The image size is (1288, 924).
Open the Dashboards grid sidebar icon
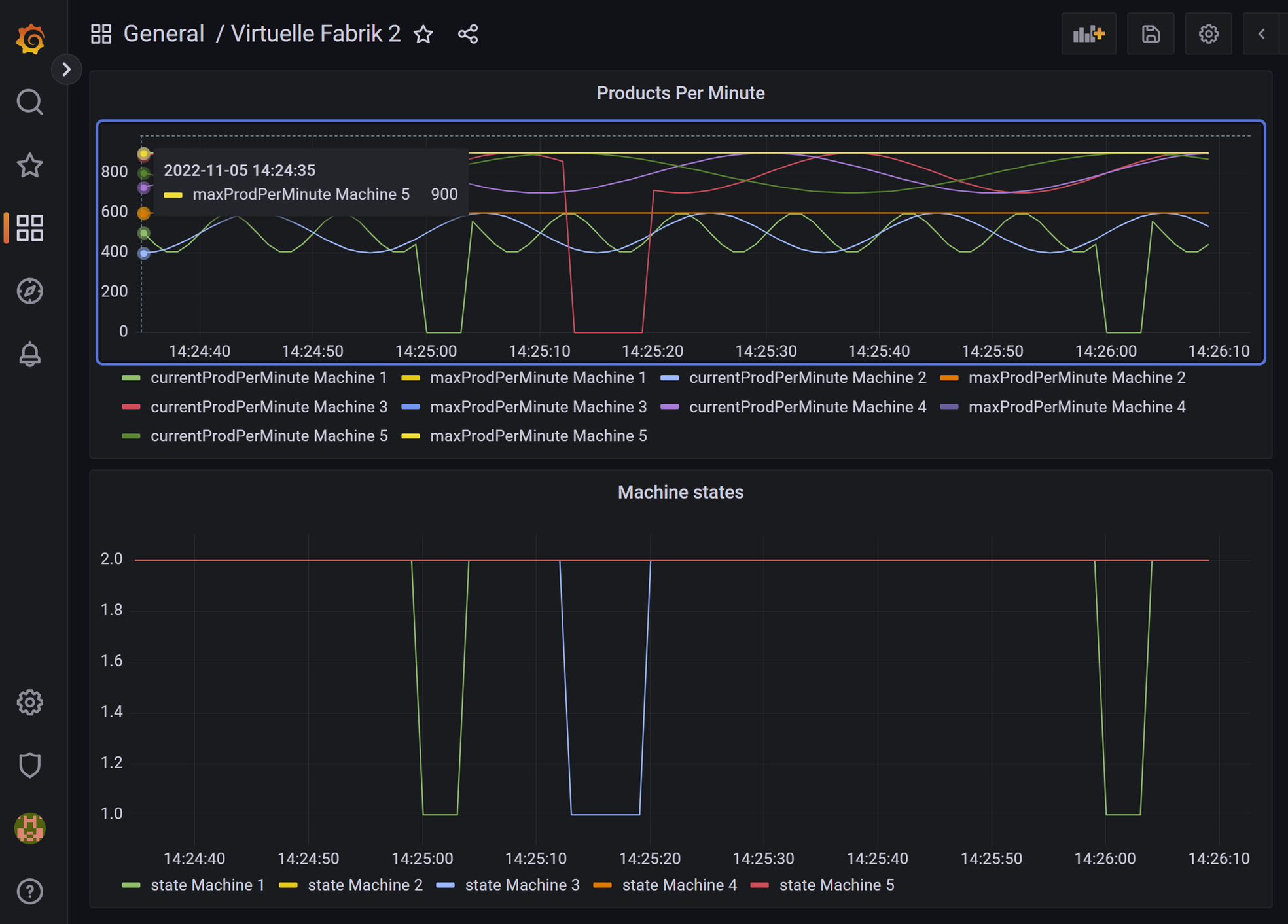pos(30,228)
